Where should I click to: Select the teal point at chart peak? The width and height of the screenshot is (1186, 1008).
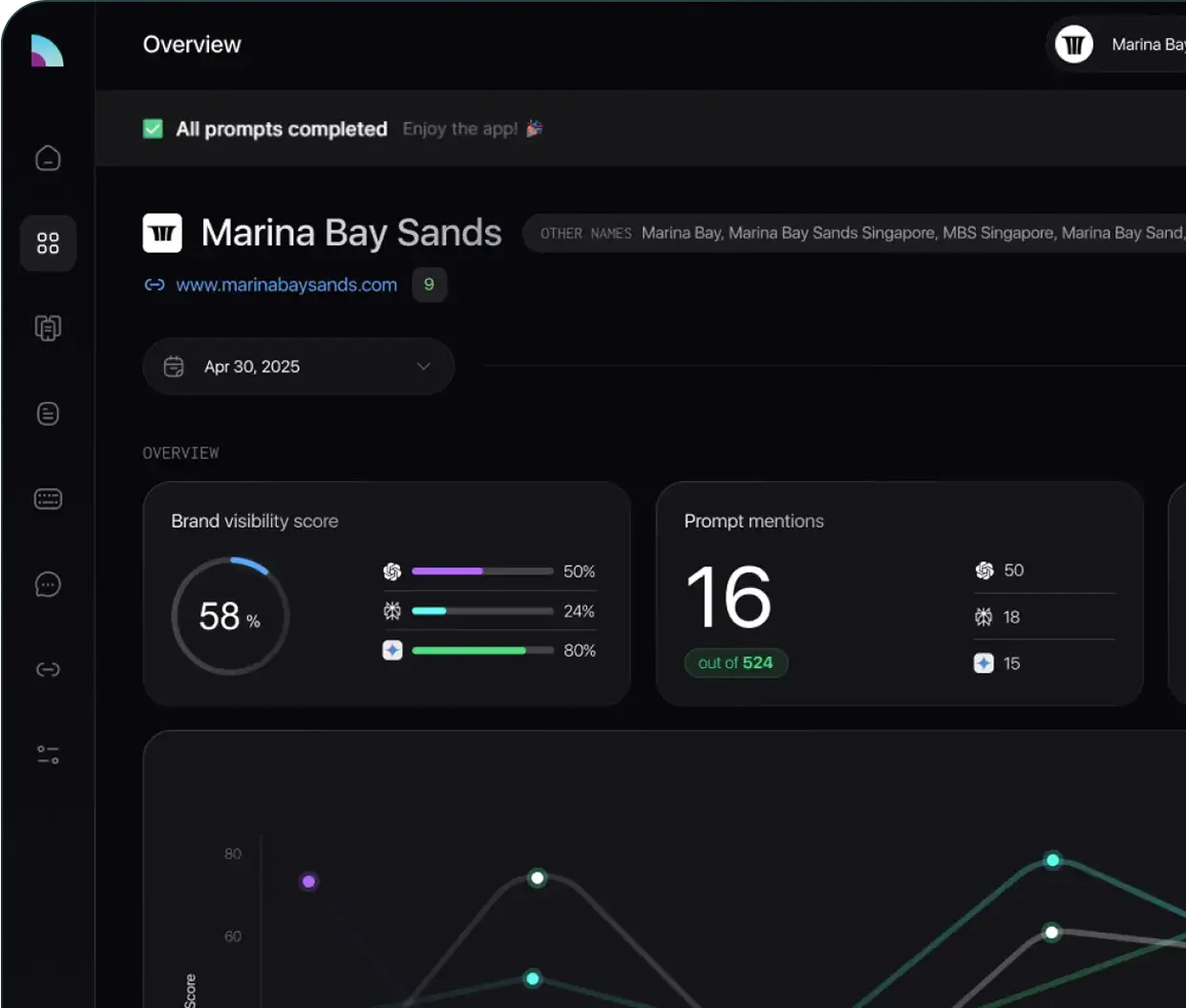(1053, 860)
